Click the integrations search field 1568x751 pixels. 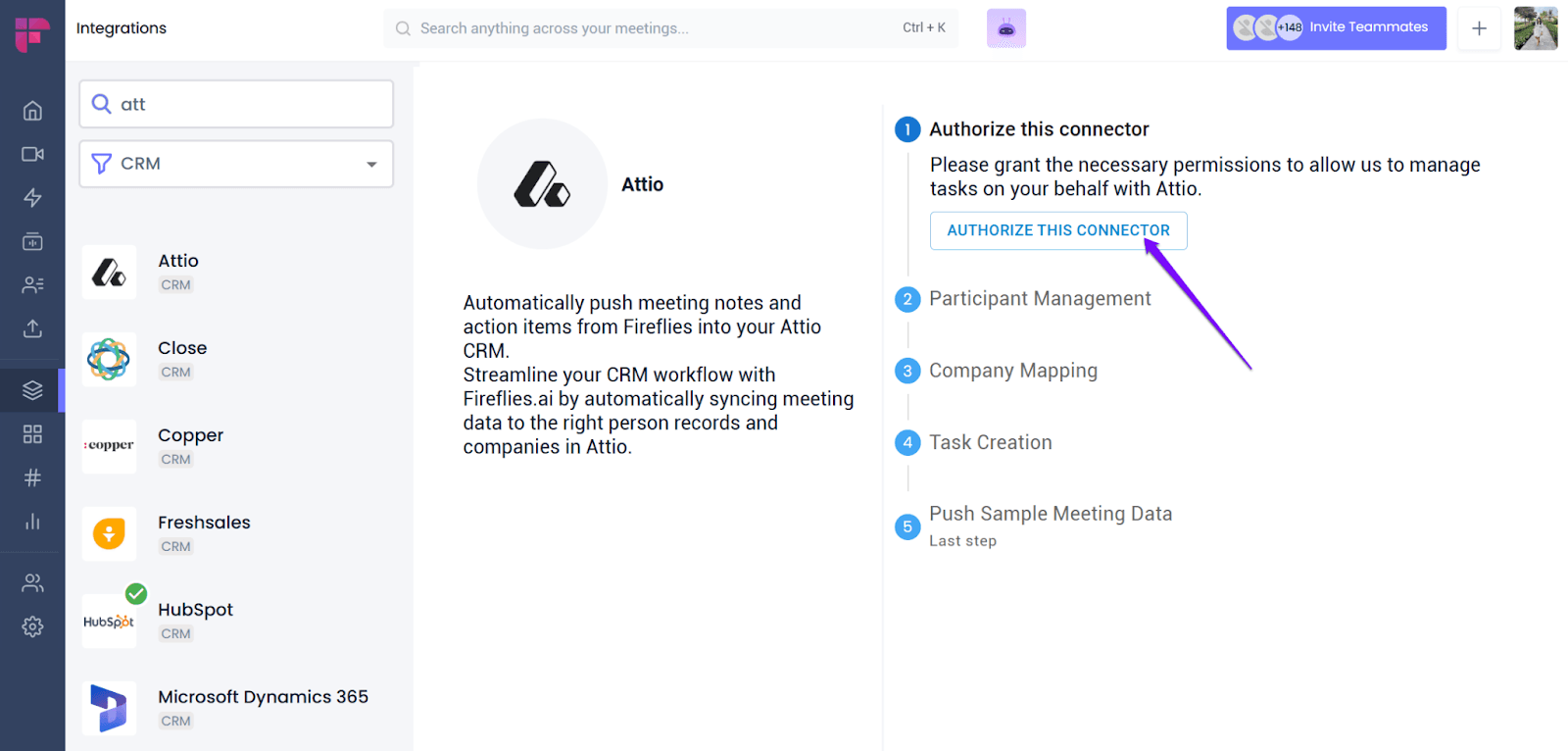[x=236, y=104]
